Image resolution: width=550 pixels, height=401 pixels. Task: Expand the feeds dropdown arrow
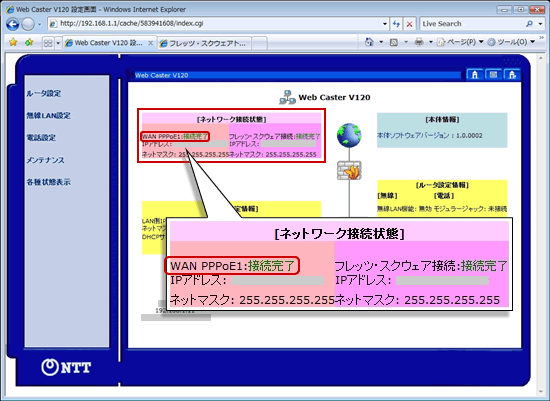tap(406, 42)
